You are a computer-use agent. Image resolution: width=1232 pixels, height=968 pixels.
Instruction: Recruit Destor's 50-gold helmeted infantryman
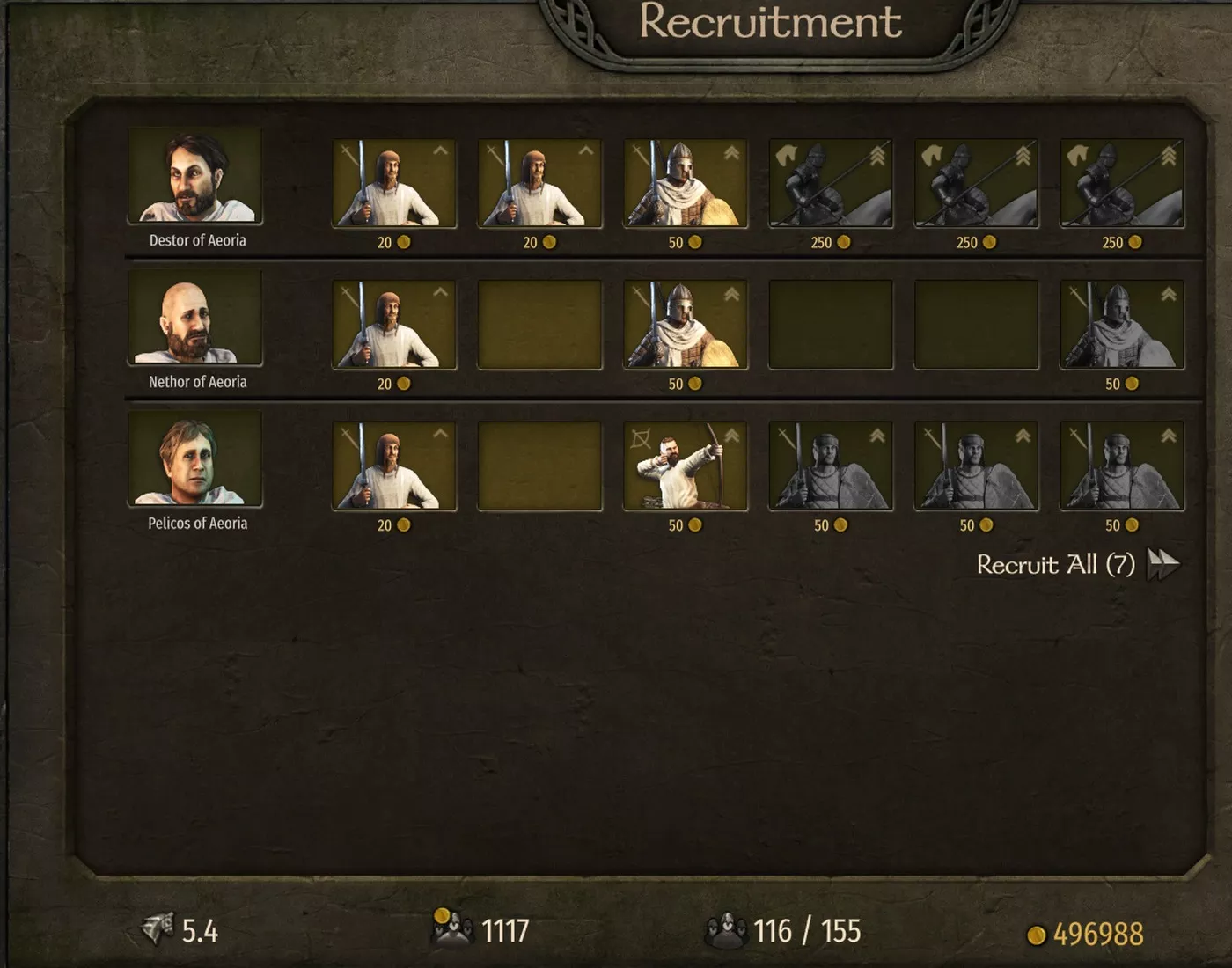[x=686, y=183]
